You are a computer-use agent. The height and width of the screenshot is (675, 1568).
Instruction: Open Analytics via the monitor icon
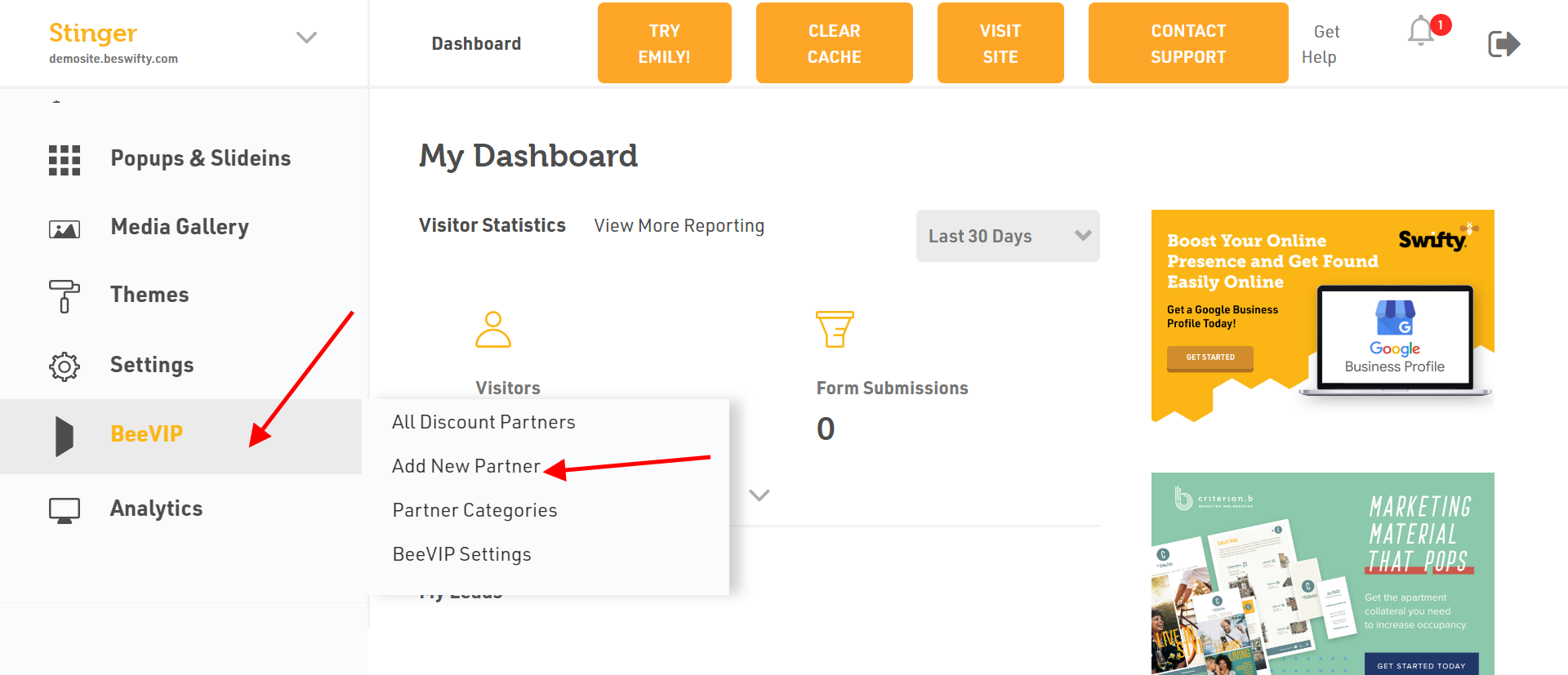tap(65, 511)
